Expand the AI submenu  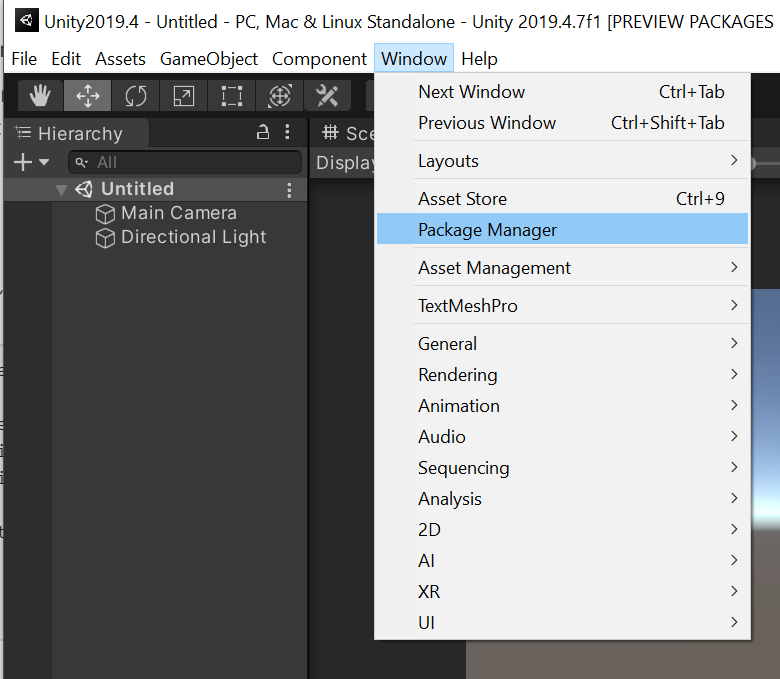[562, 561]
